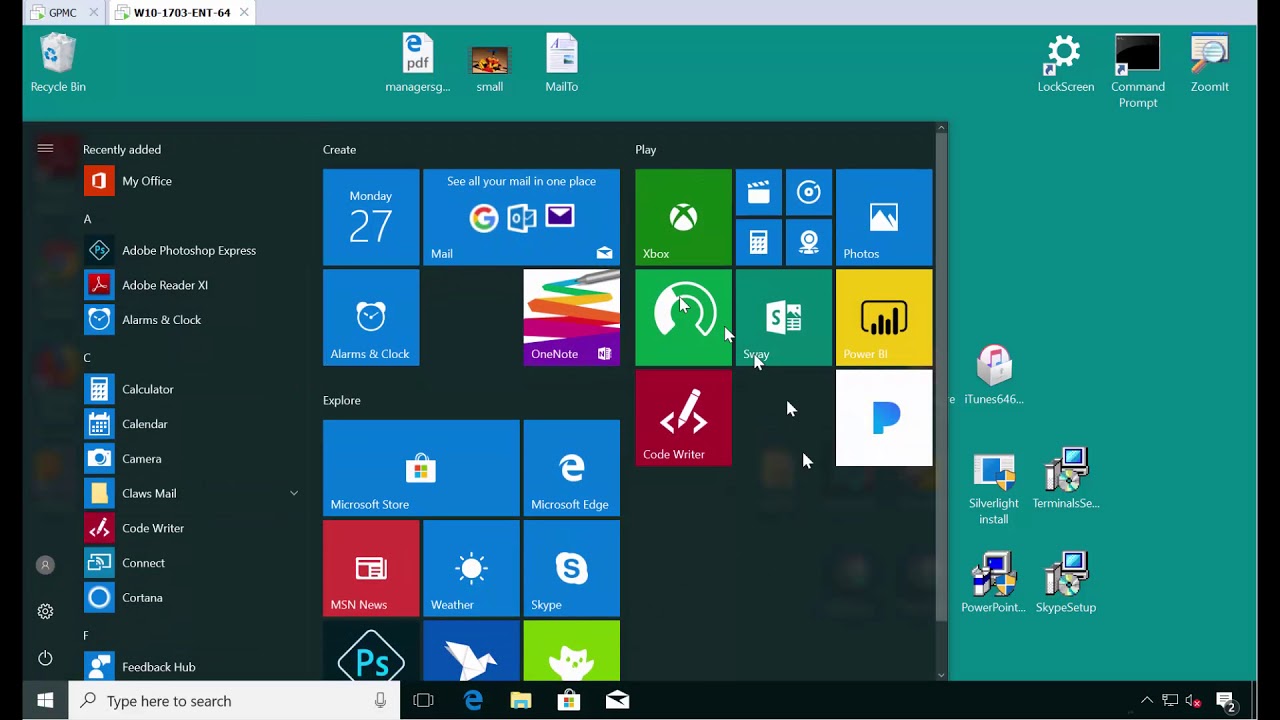
Task: Open the OneNote tile
Action: [x=571, y=317]
